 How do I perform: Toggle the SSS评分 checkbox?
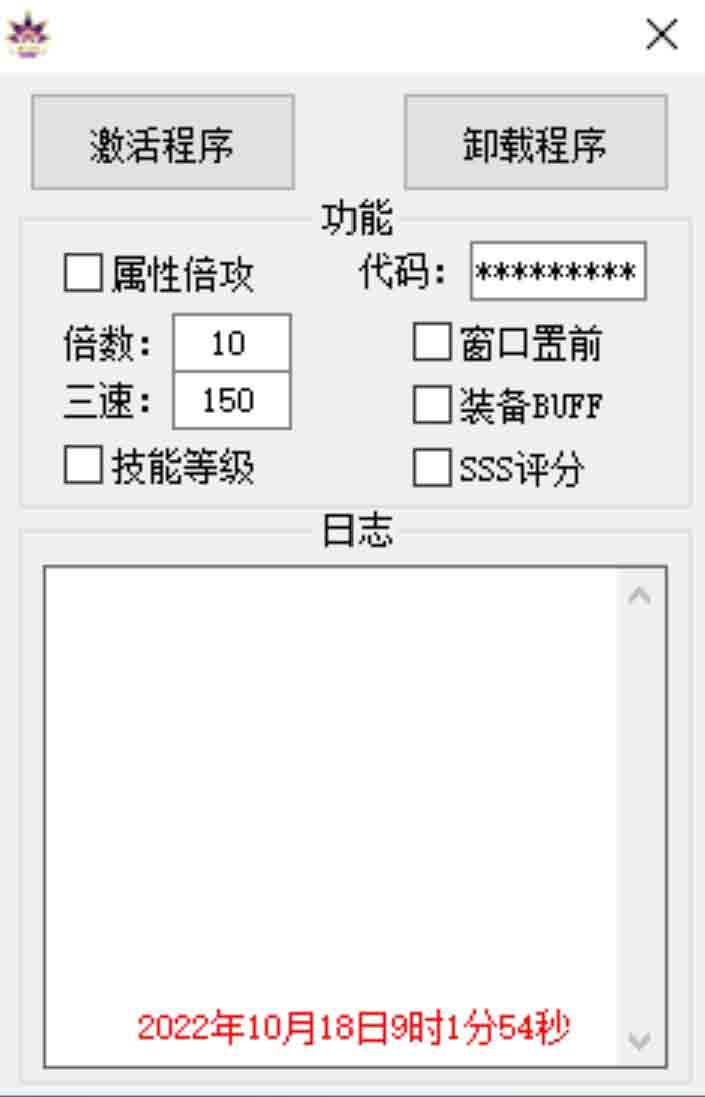432,467
